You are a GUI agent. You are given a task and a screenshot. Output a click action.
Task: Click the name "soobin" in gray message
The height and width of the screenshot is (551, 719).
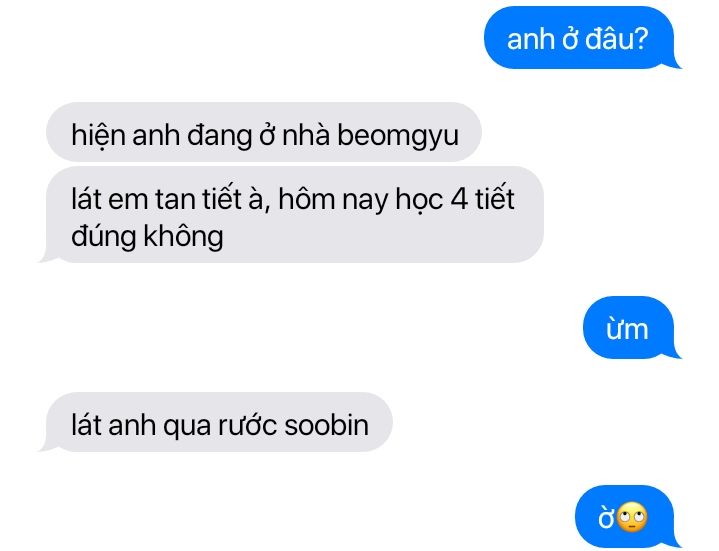pyautogui.click(x=326, y=425)
